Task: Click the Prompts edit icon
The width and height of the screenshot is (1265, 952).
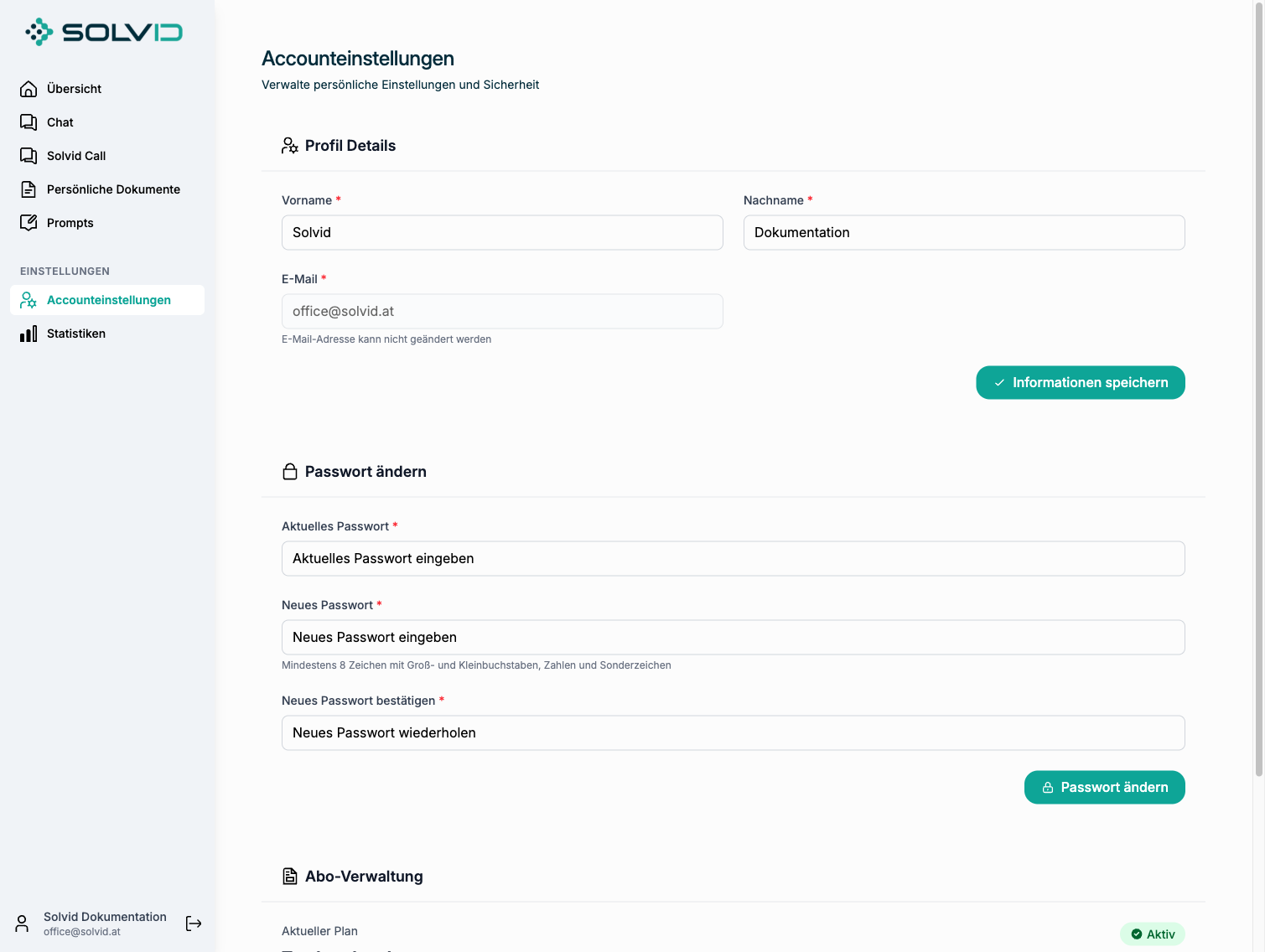Action: tap(29, 223)
